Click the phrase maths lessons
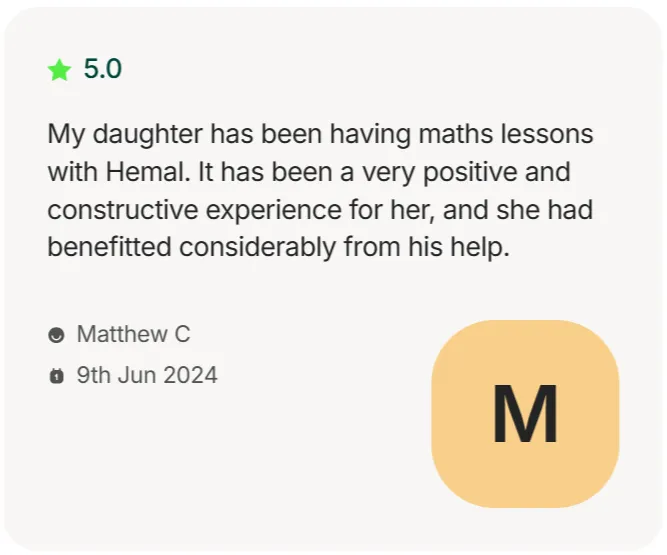667x555 pixels. [506, 134]
